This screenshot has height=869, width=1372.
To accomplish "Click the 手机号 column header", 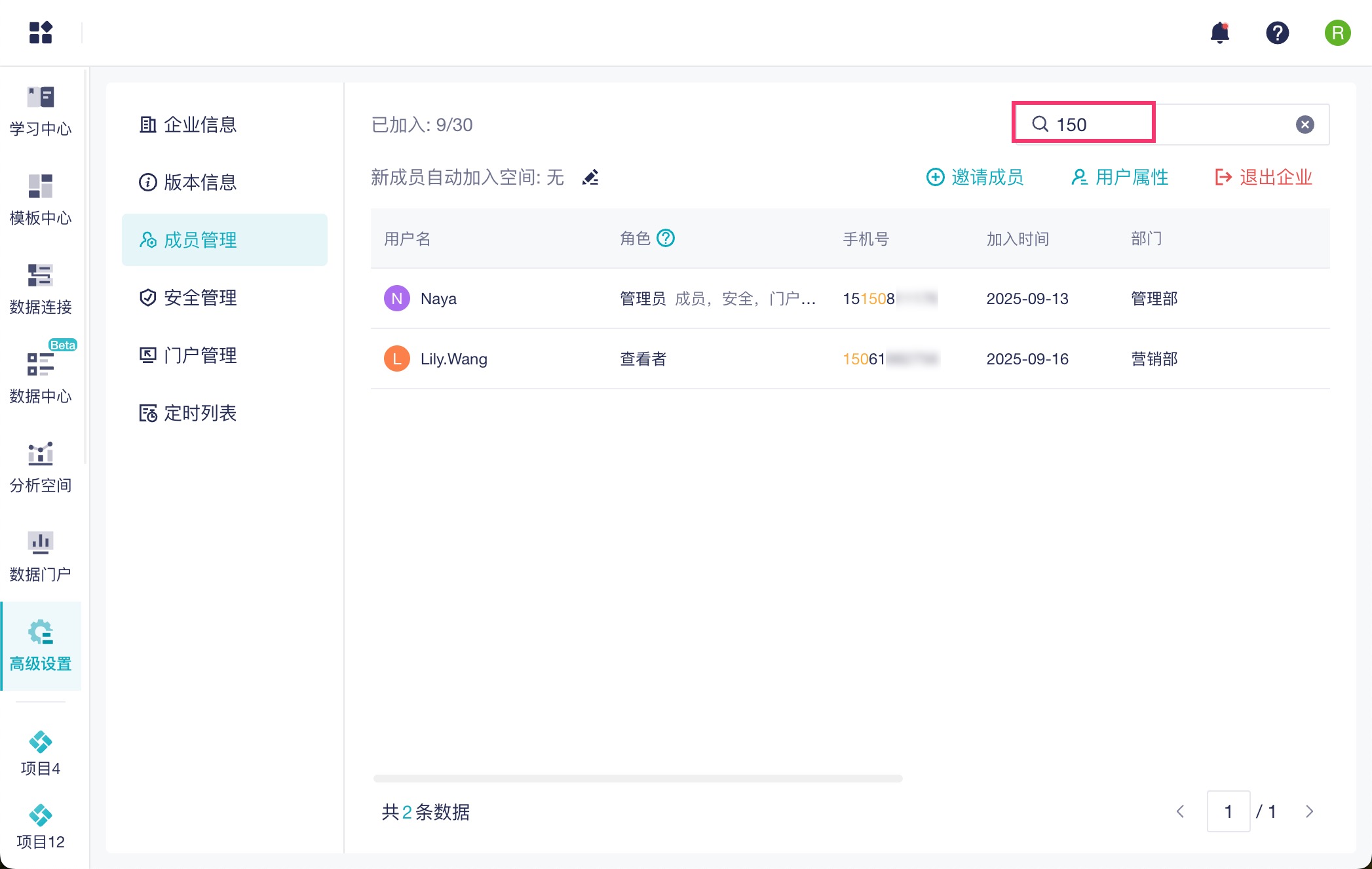I will [x=866, y=239].
